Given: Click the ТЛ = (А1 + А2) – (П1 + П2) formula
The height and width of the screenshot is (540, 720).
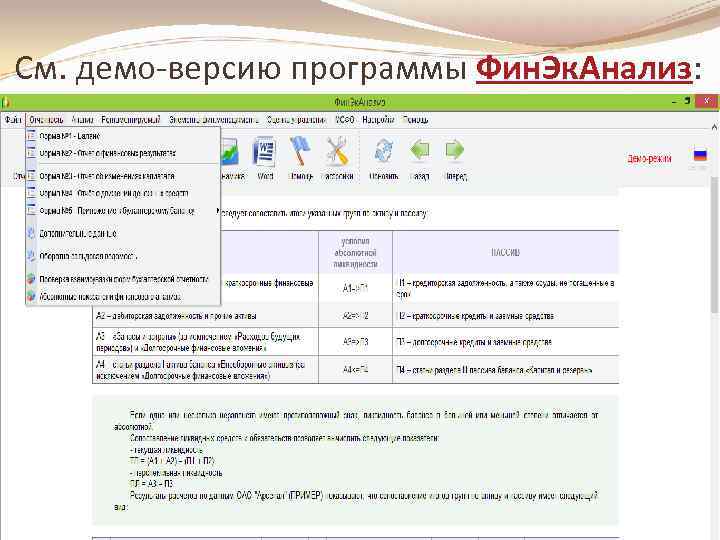Looking at the screenshot, I should click(172, 461).
